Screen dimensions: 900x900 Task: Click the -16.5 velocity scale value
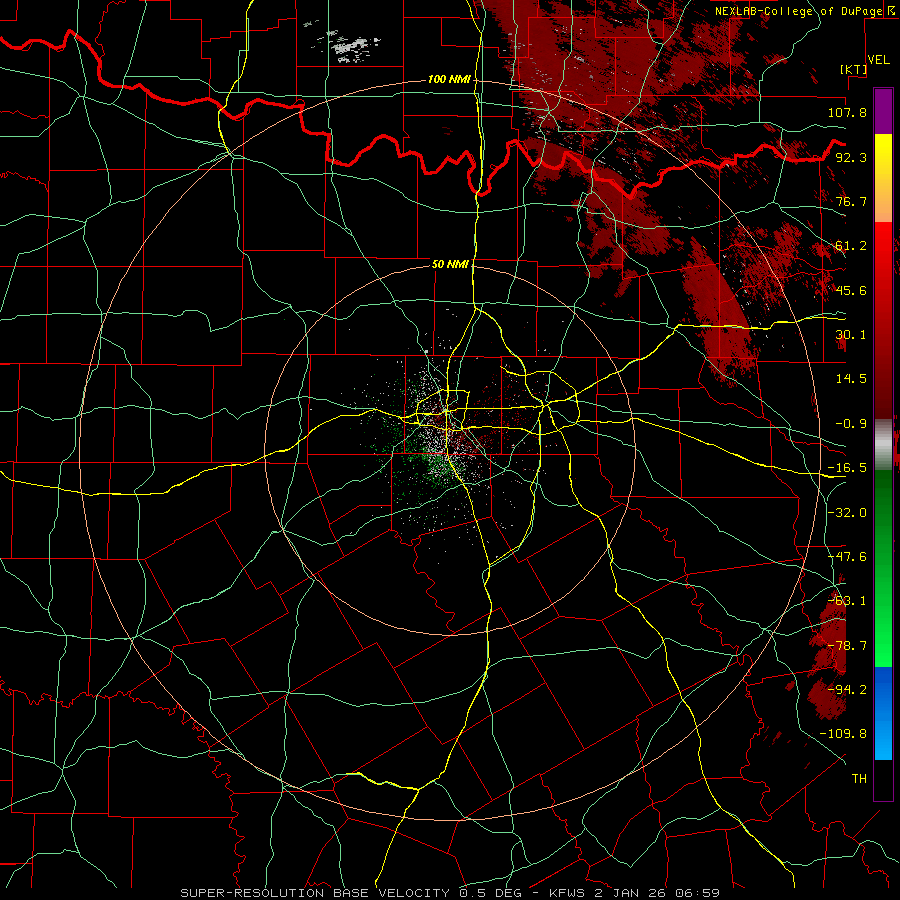click(847, 468)
